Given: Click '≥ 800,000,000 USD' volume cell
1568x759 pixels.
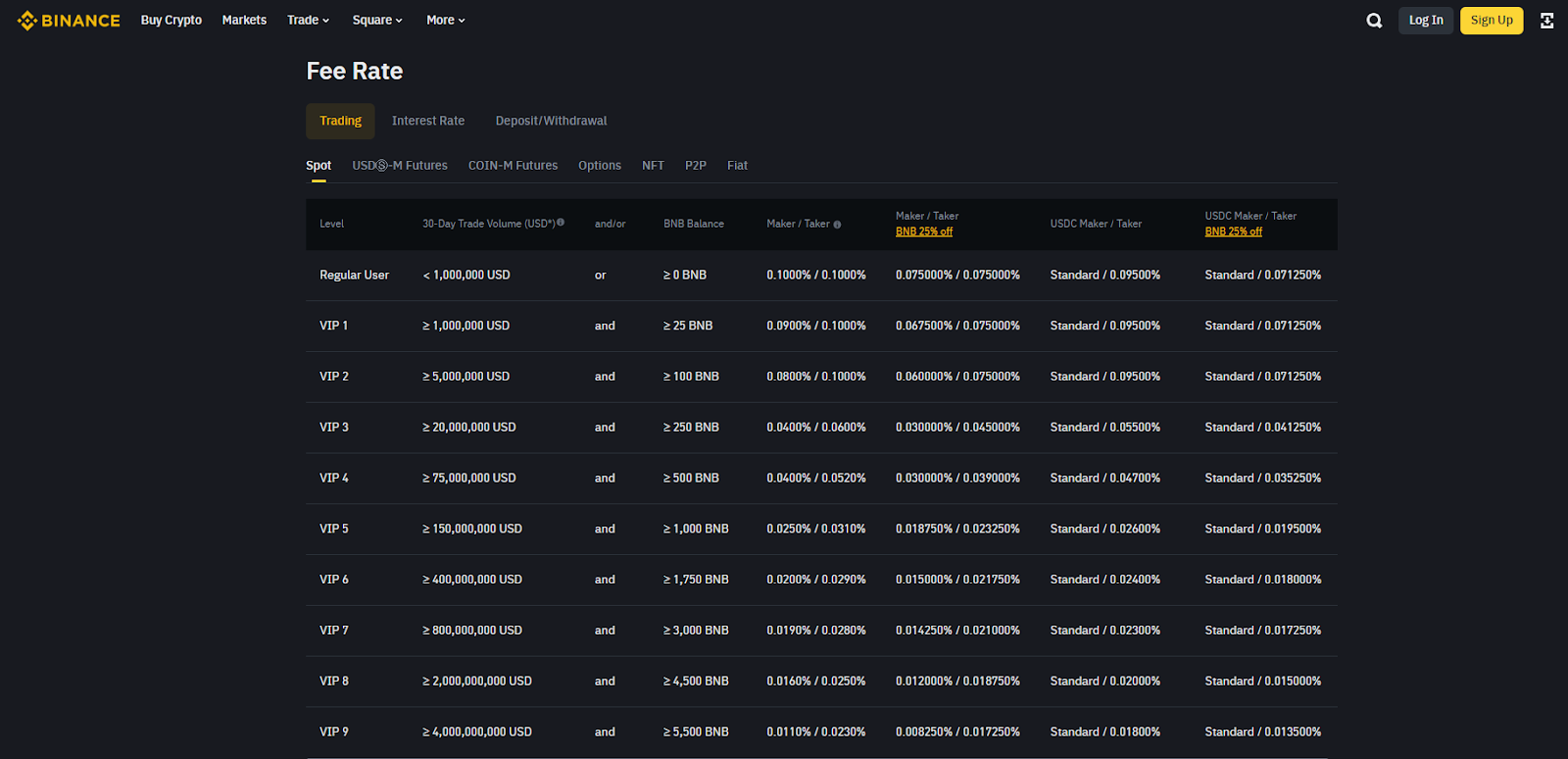Looking at the screenshot, I should (472, 631).
